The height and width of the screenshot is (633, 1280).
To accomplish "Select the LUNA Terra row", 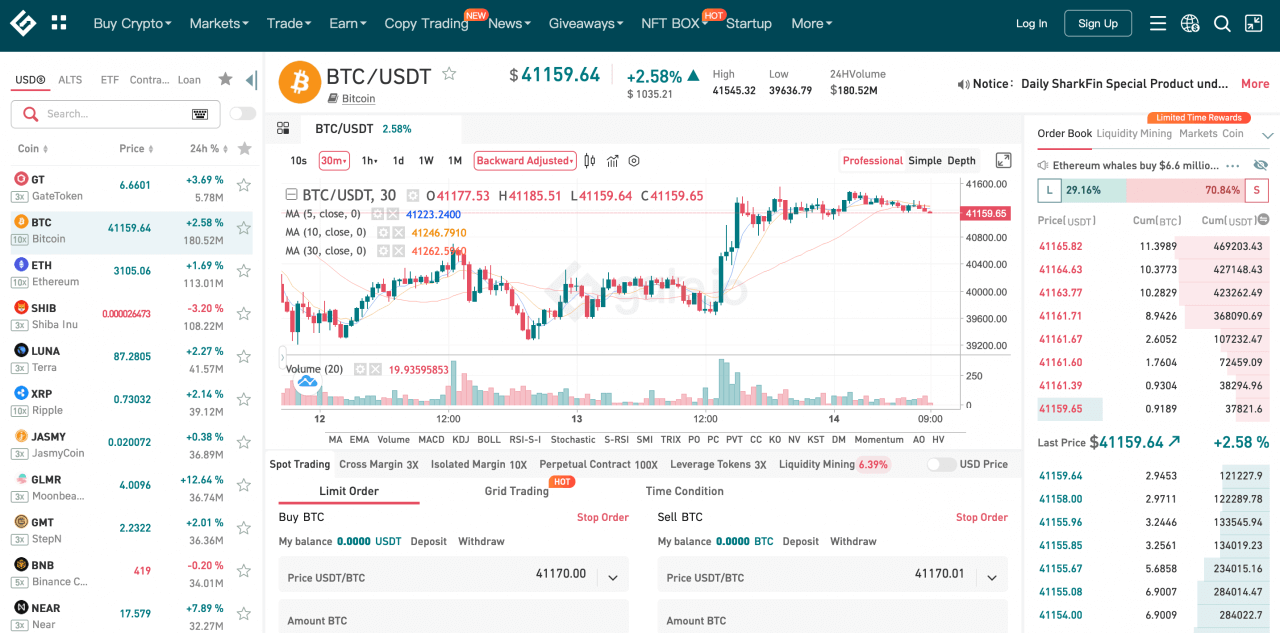I will coord(132,359).
